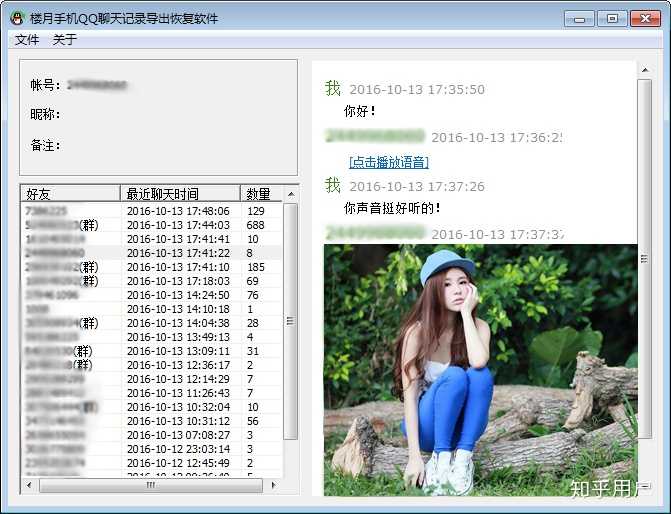Screen dimensions: 671x514
Task: Click the chat message 你声音挺好听的!
Action: click(x=392, y=208)
